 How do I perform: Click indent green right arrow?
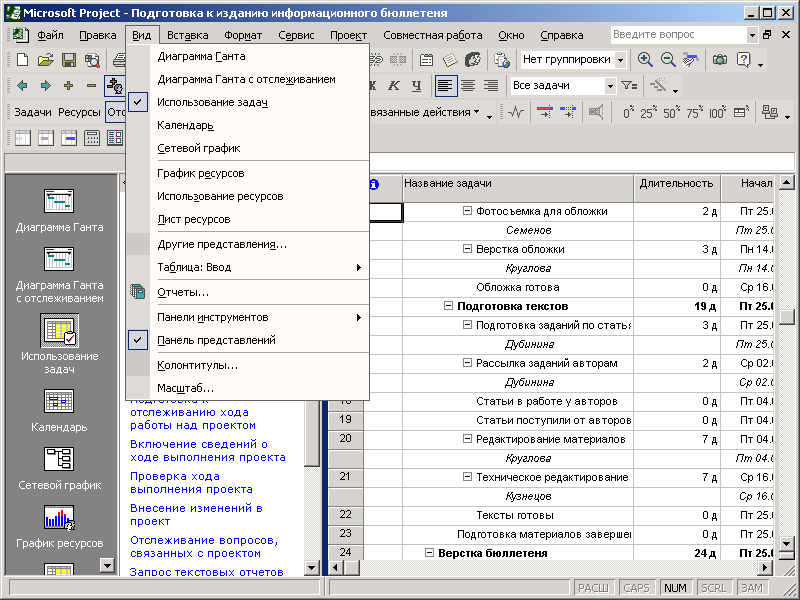pyautogui.click(x=45, y=86)
